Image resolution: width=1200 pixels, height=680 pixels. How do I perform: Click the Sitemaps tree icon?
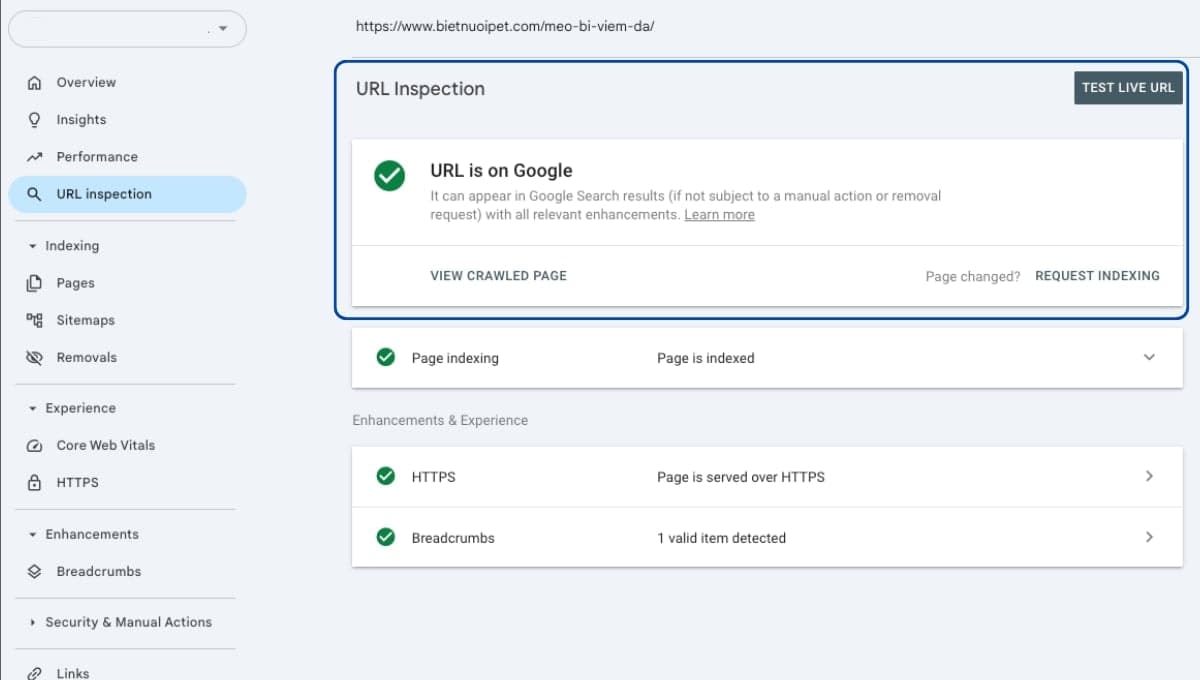pyautogui.click(x=35, y=320)
